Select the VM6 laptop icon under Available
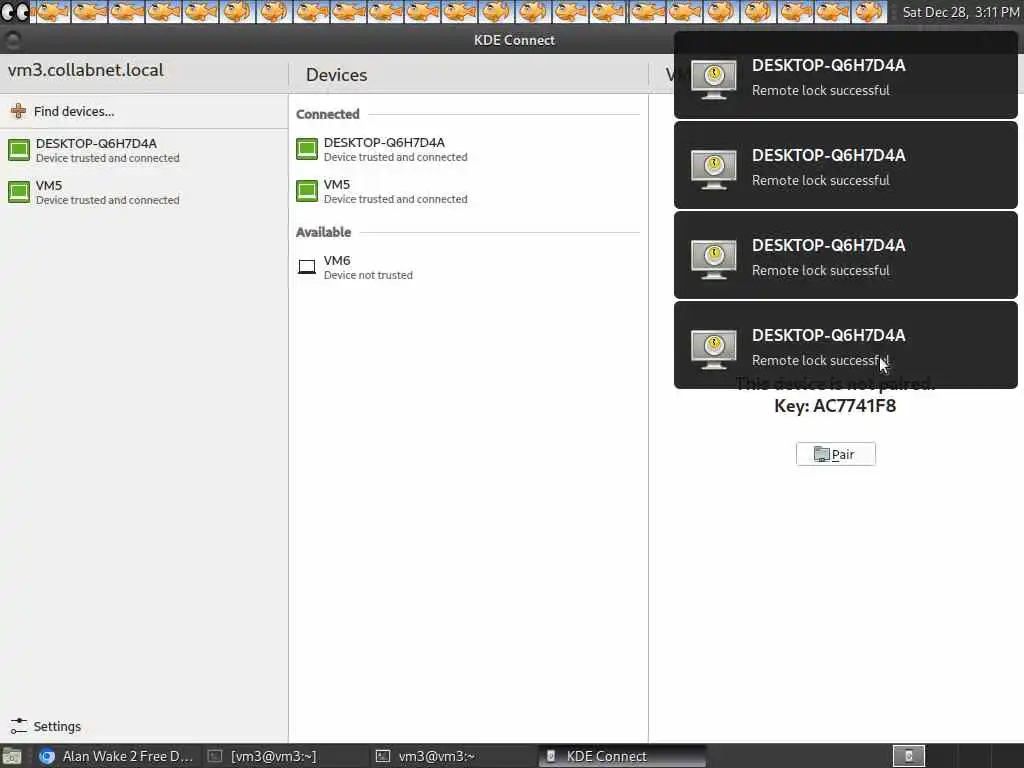The width and height of the screenshot is (1024, 768). point(307,267)
